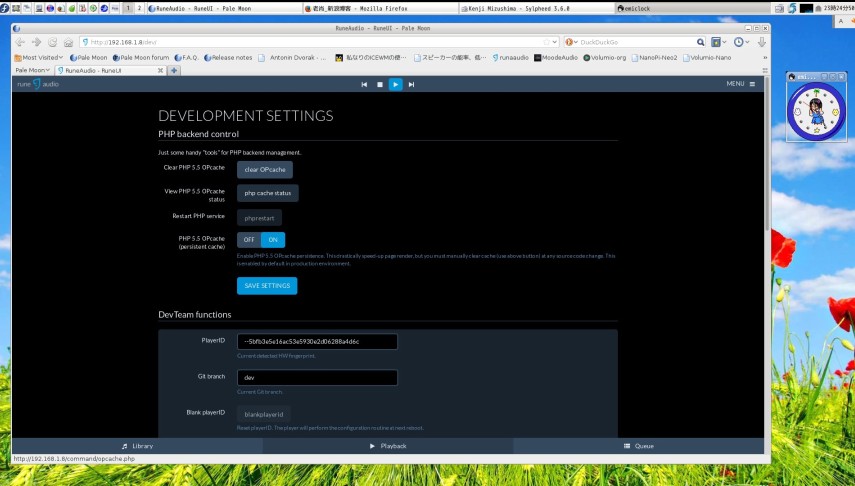The width and height of the screenshot is (855, 486).
Task: Skip to the previous track
Action: 365,85
